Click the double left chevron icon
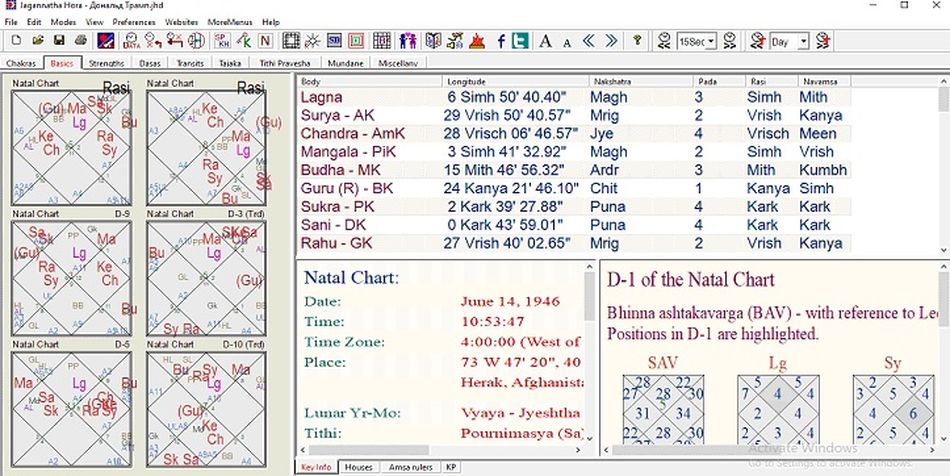The width and height of the screenshot is (950, 476). tap(588, 41)
